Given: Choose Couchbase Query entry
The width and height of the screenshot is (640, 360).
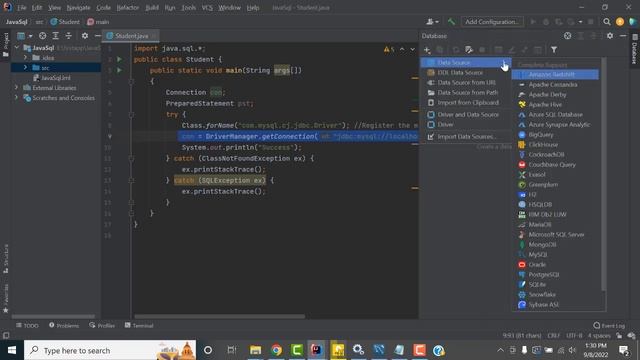Looking at the screenshot, I should point(555,164).
